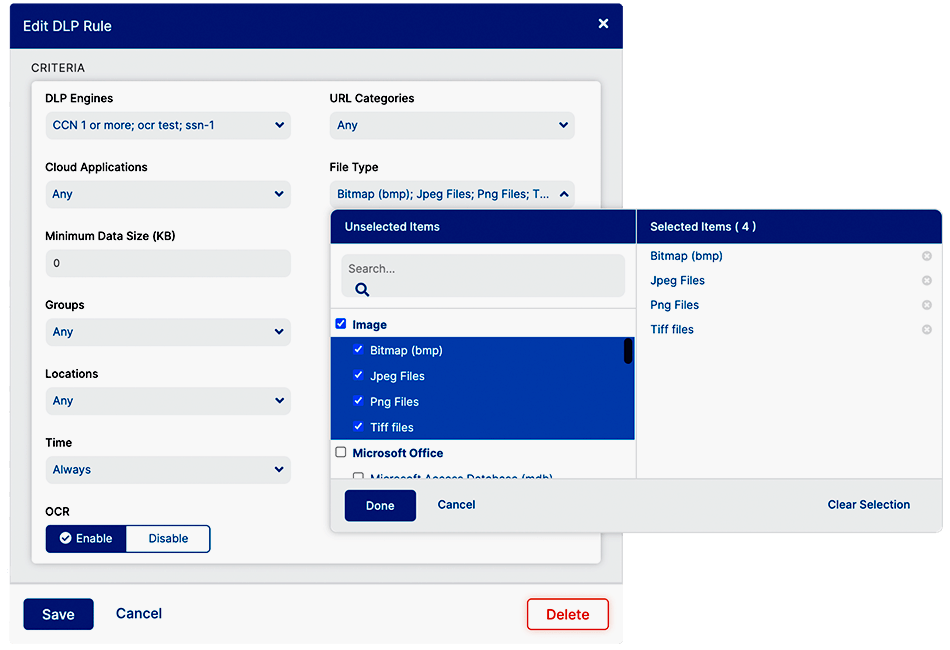Remove Tiff files from selected items
950x650 pixels.
[x=926, y=330]
